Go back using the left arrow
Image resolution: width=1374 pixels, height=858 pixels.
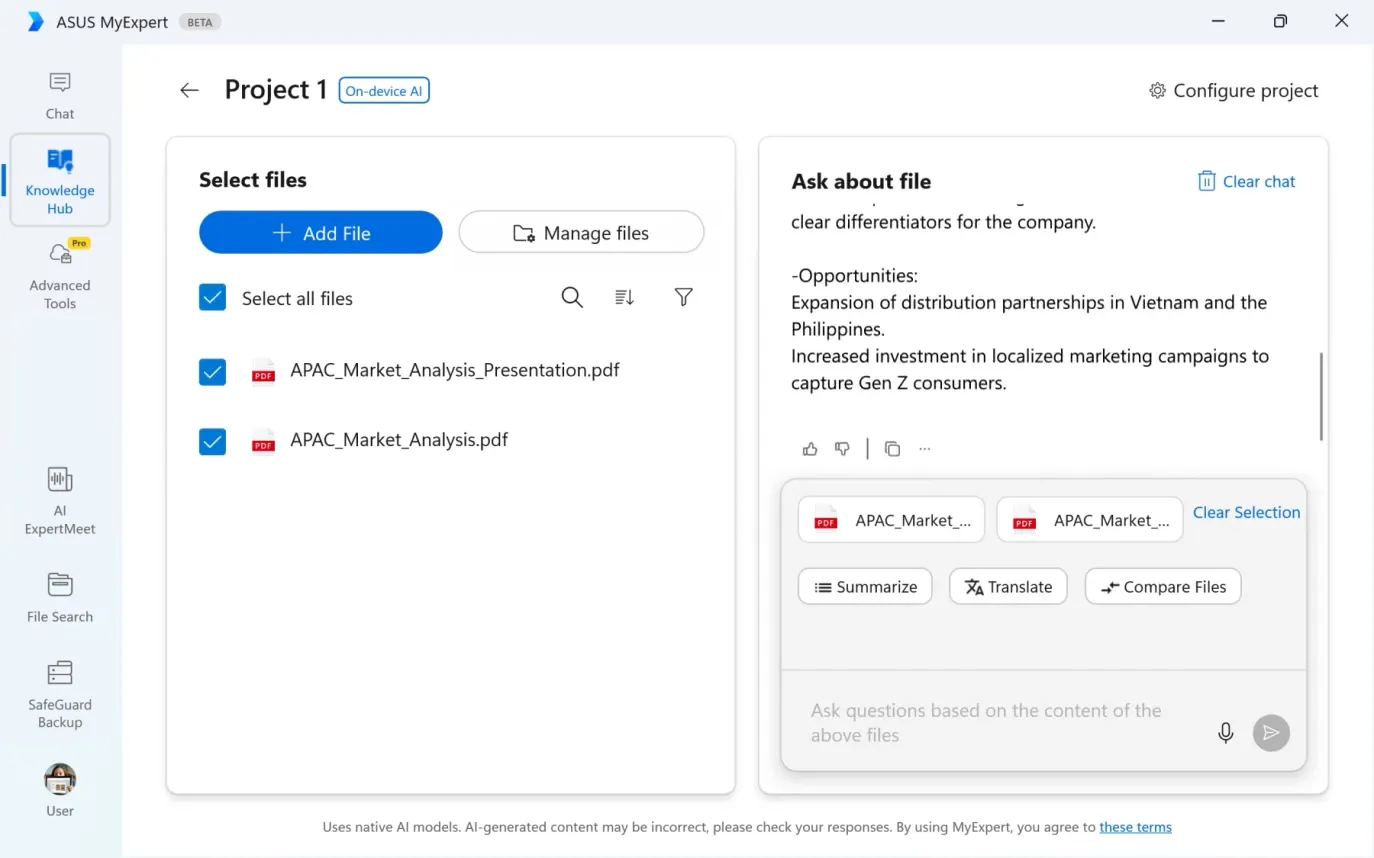tap(189, 90)
